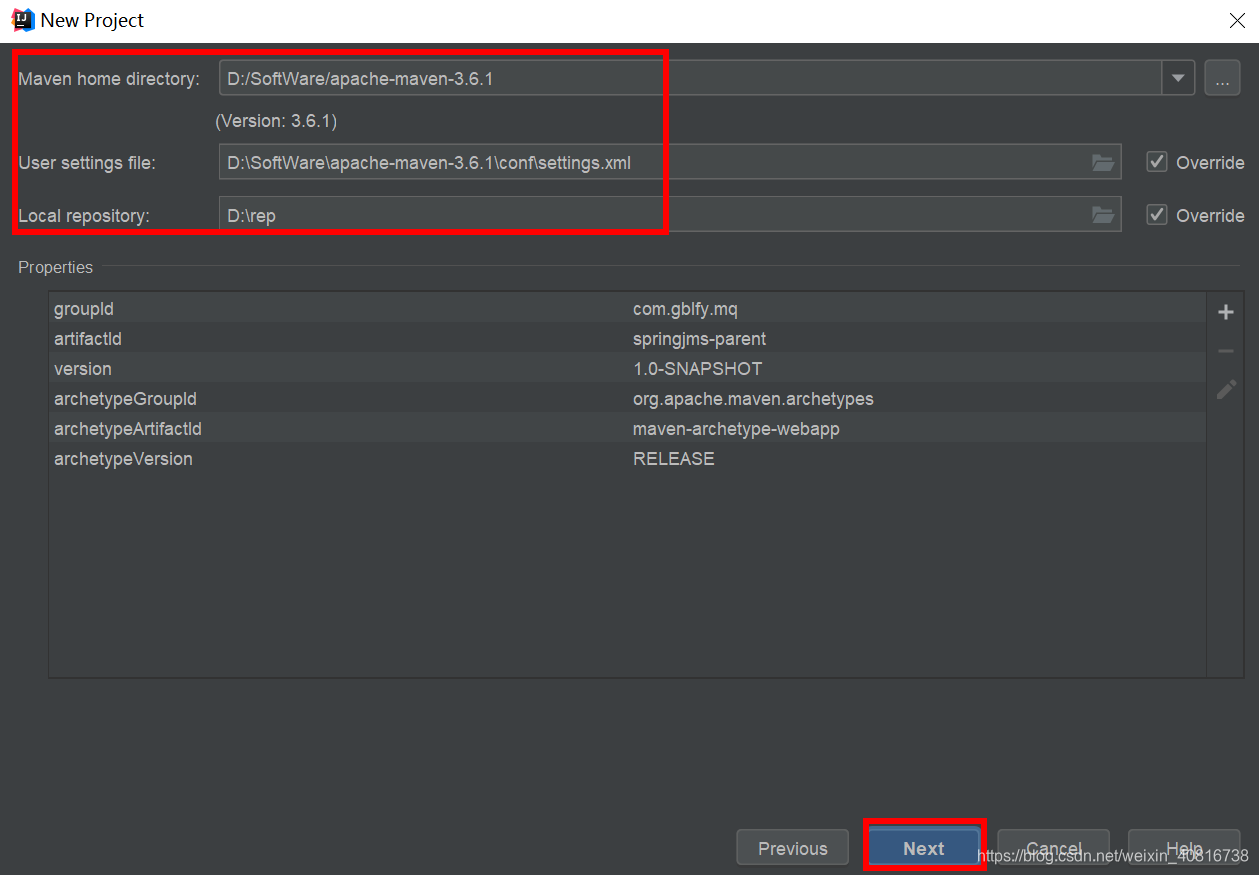Go back with the Previous button
This screenshot has height=875, width=1259.
click(x=793, y=848)
